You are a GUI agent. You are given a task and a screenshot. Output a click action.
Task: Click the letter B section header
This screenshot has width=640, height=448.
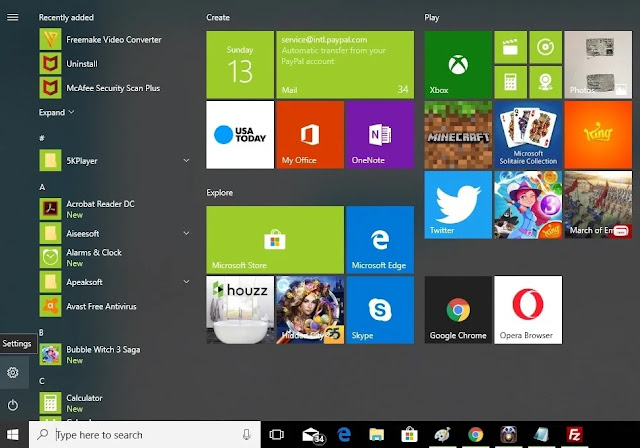click(x=41, y=333)
